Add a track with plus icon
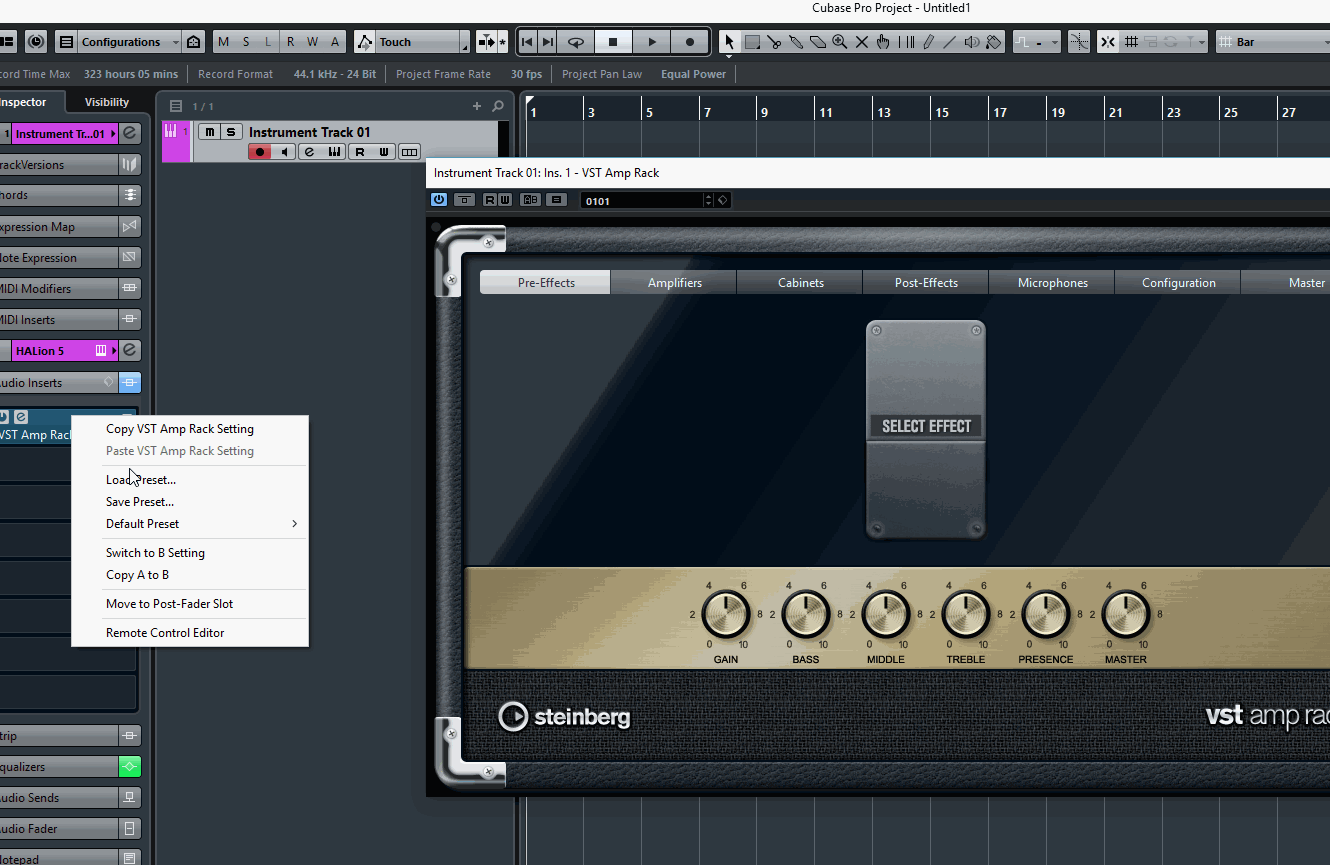1330x865 pixels. [x=477, y=106]
